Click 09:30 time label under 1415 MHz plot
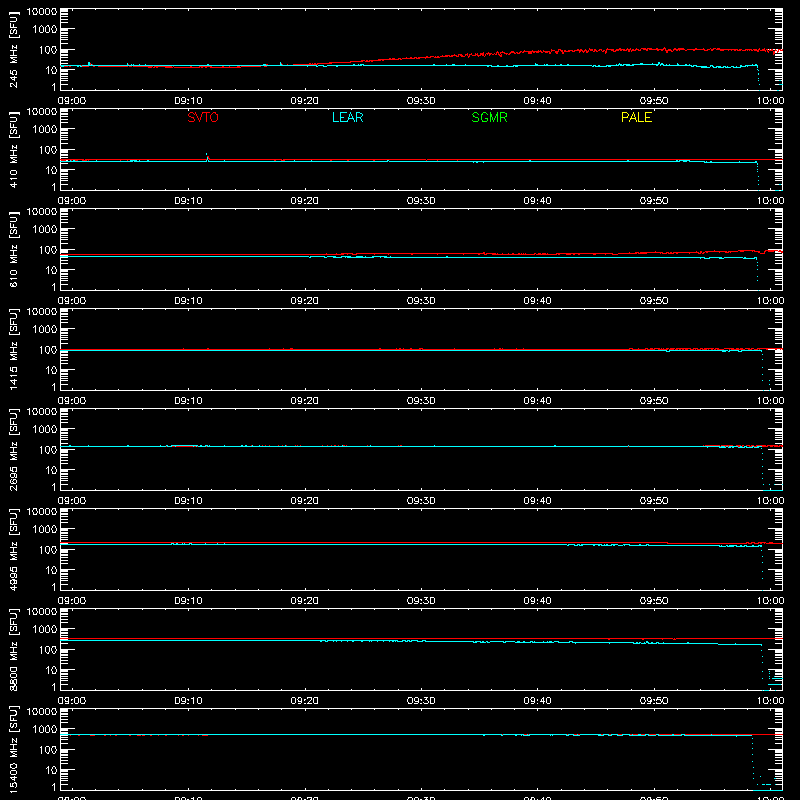800x800 pixels. 421,401
